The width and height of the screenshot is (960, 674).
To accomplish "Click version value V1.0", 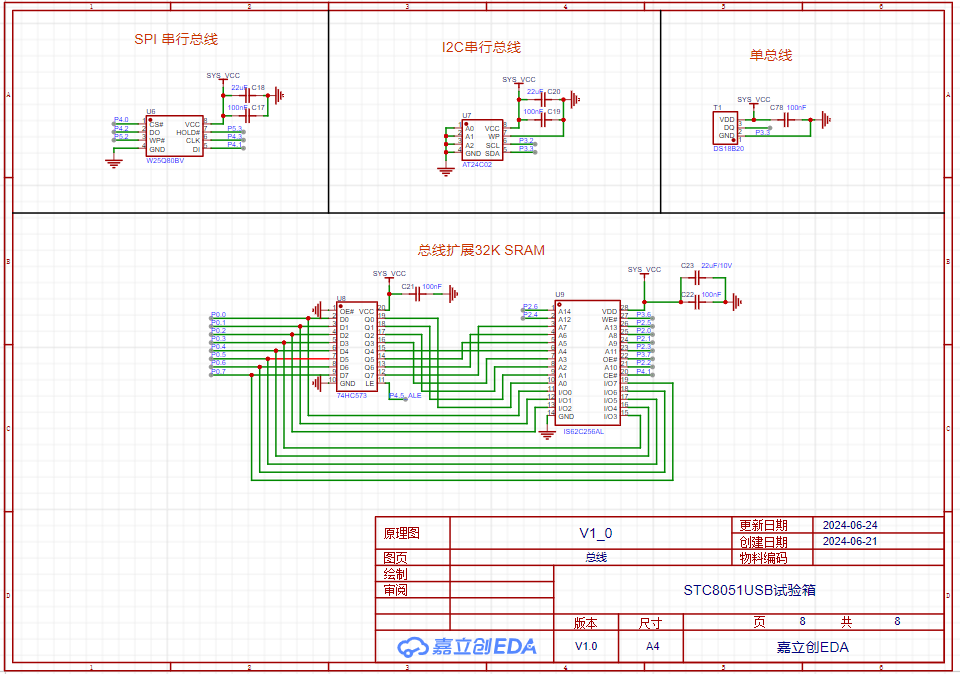I will [x=586, y=646].
